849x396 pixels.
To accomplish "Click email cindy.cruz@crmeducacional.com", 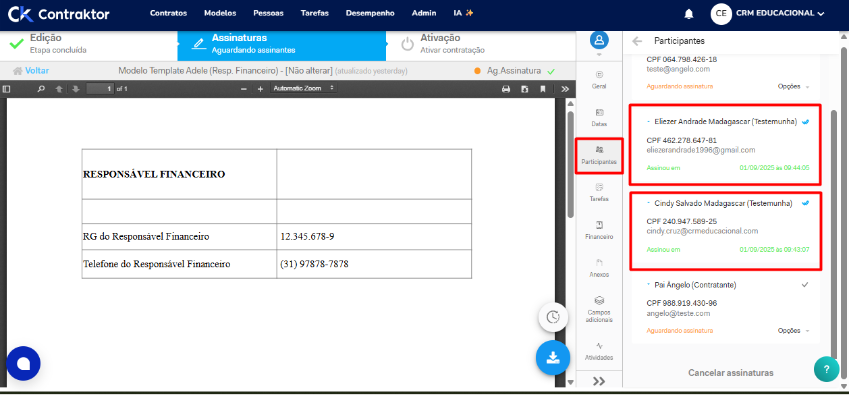I will (702, 231).
